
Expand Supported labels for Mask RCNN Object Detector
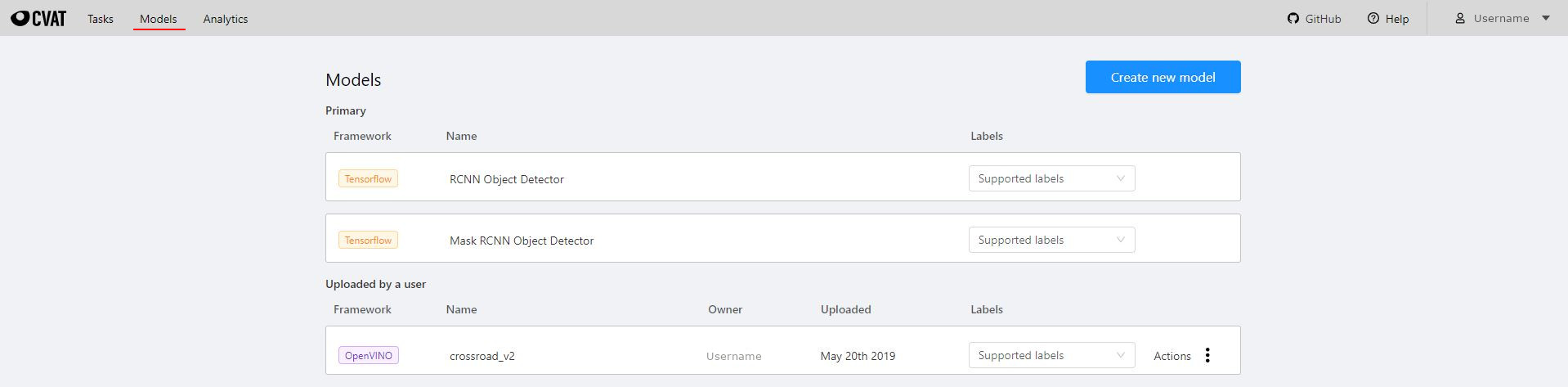click(1051, 240)
